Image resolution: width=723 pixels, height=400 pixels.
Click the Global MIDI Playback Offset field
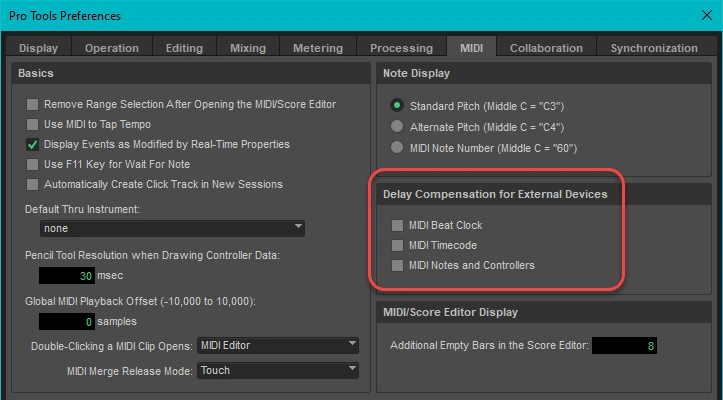[68, 322]
